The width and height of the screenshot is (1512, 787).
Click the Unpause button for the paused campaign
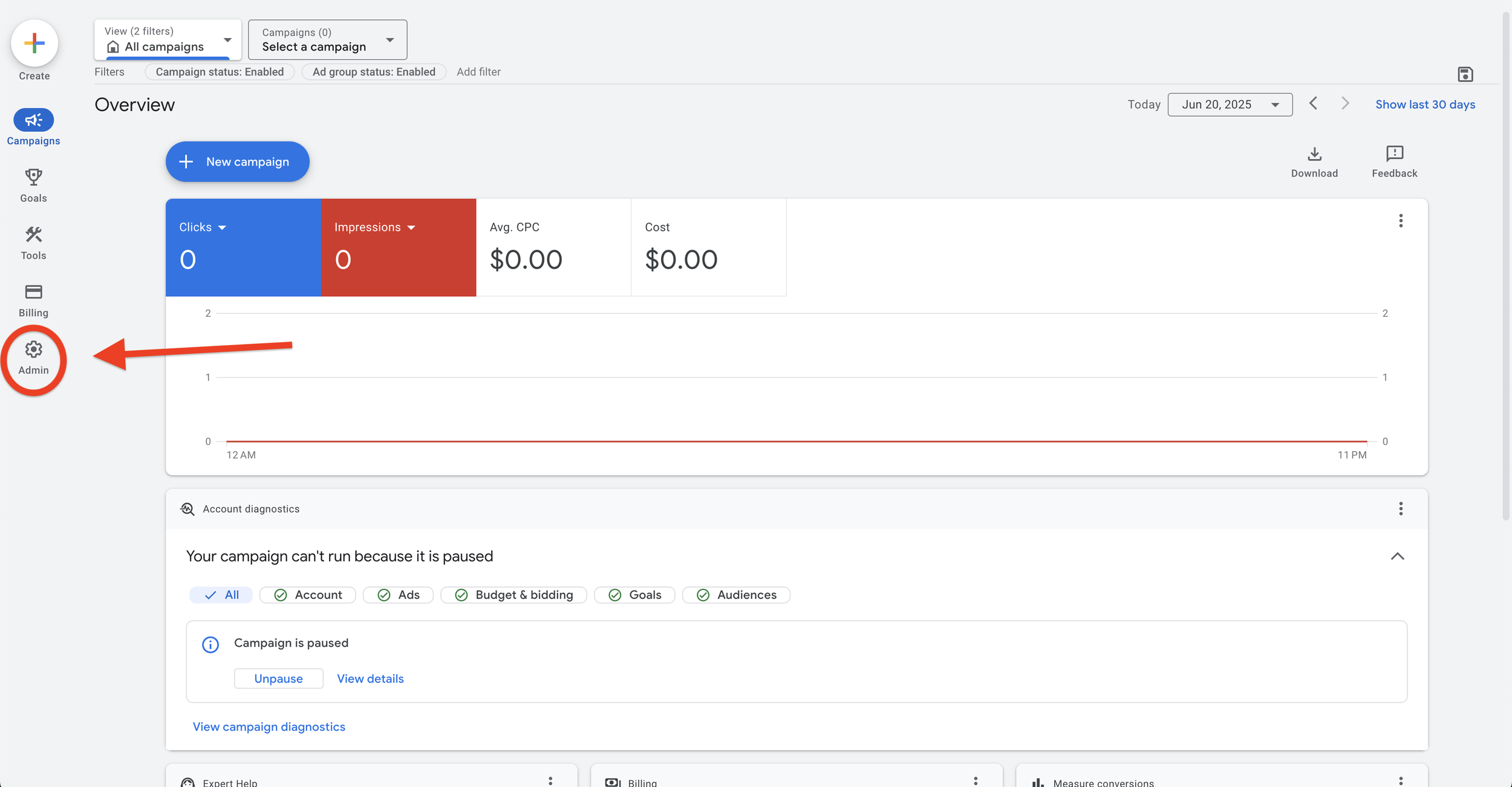(278, 678)
